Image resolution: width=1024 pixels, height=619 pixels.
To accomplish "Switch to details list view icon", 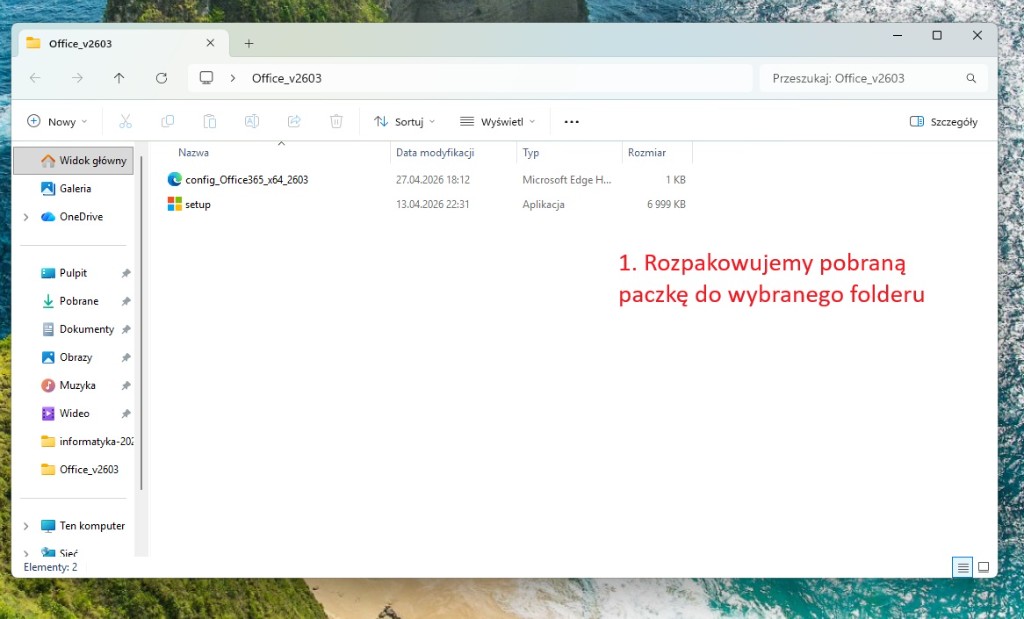I will [x=962, y=567].
